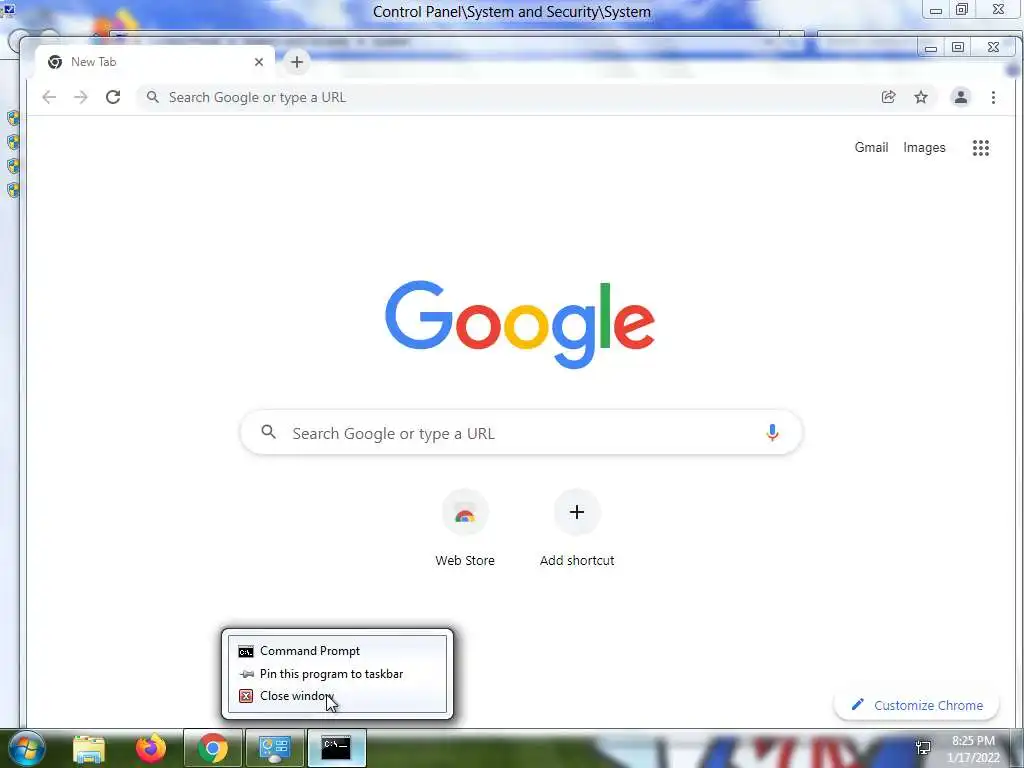Minimize the outer System window
The width and height of the screenshot is (1024, 768).
pyautogui.click(x=936, y=10)
